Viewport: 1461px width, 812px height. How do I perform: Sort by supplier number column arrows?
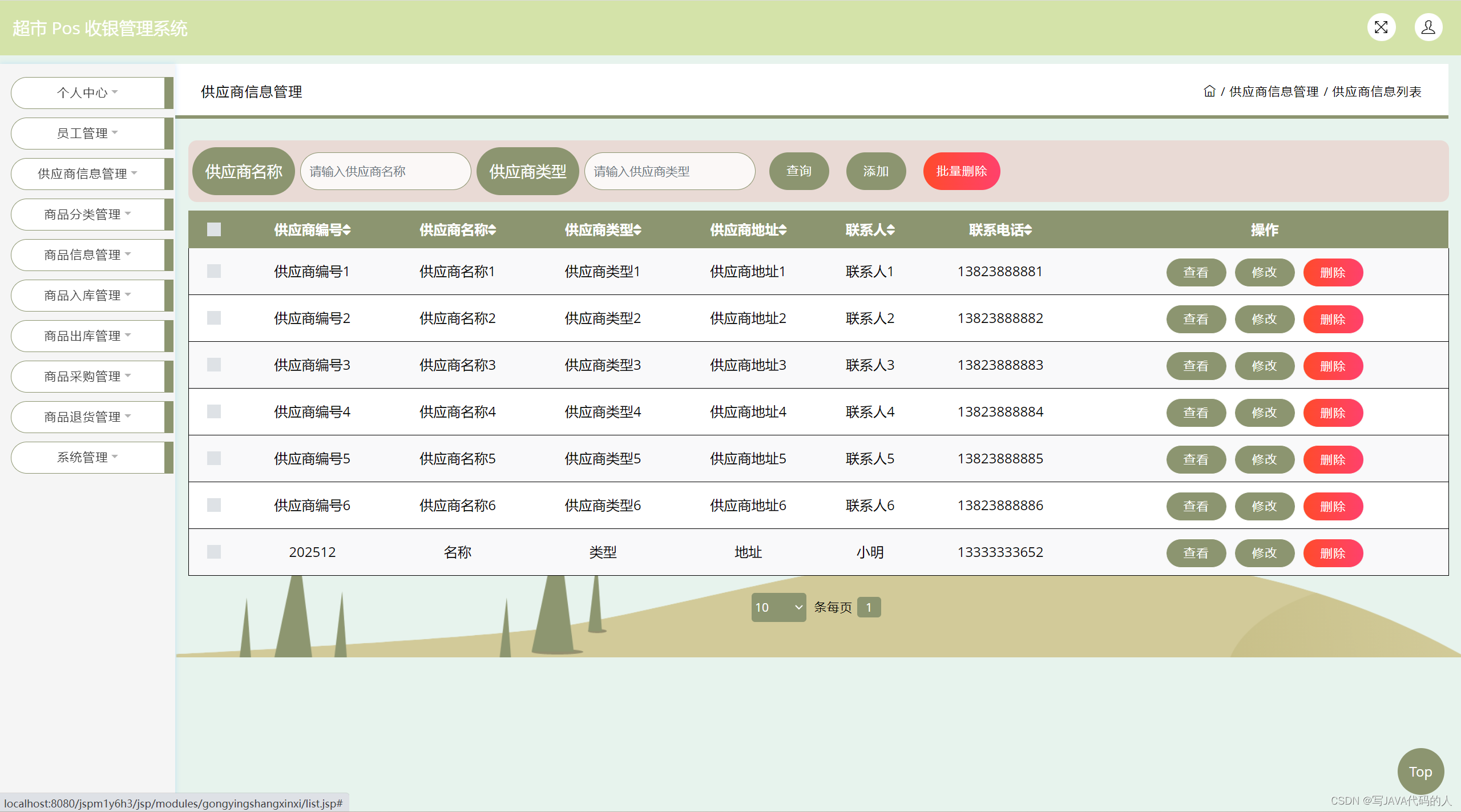[x=347, y=230]
